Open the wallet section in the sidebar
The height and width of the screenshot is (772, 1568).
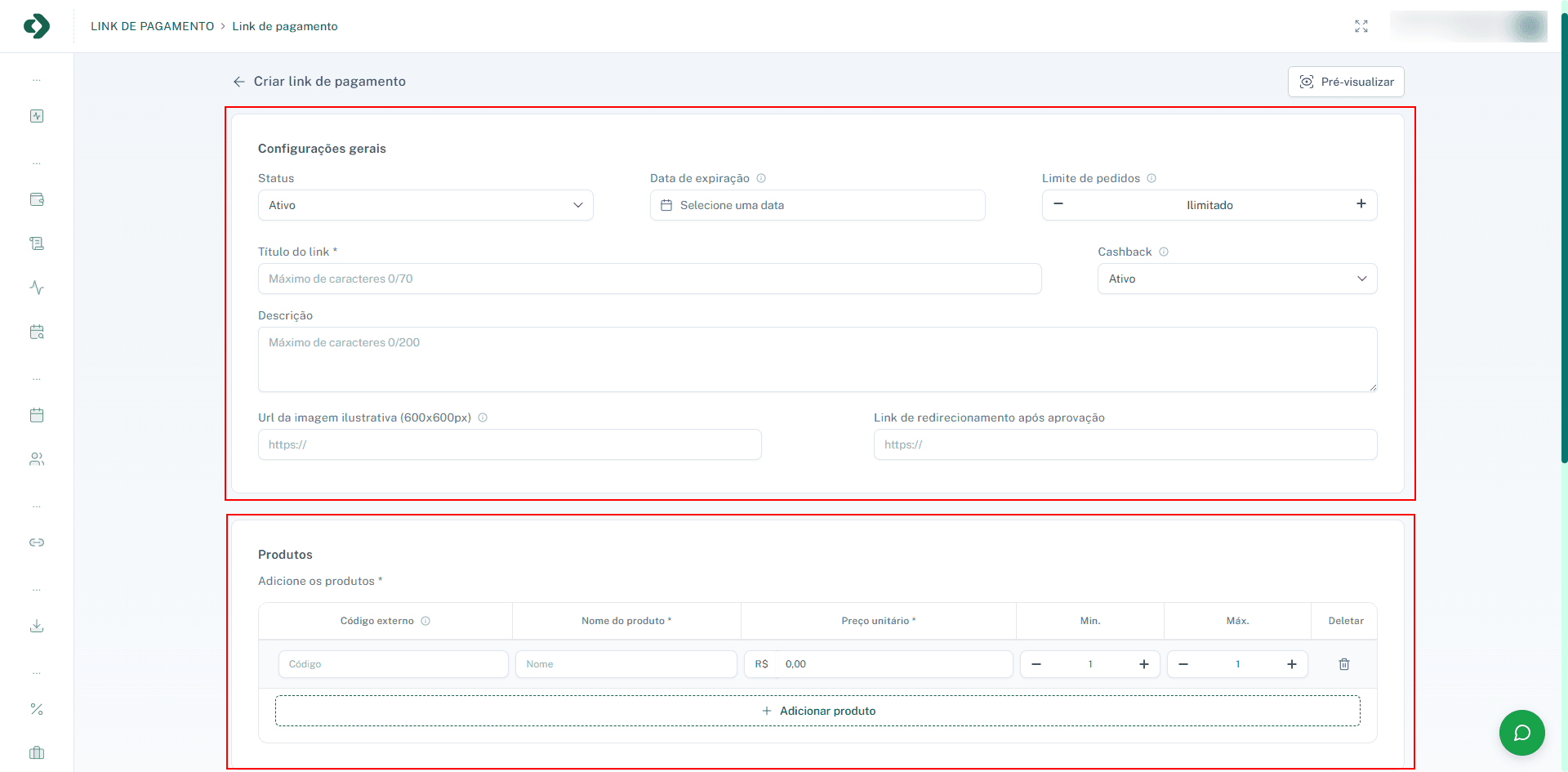pos(37,199)
